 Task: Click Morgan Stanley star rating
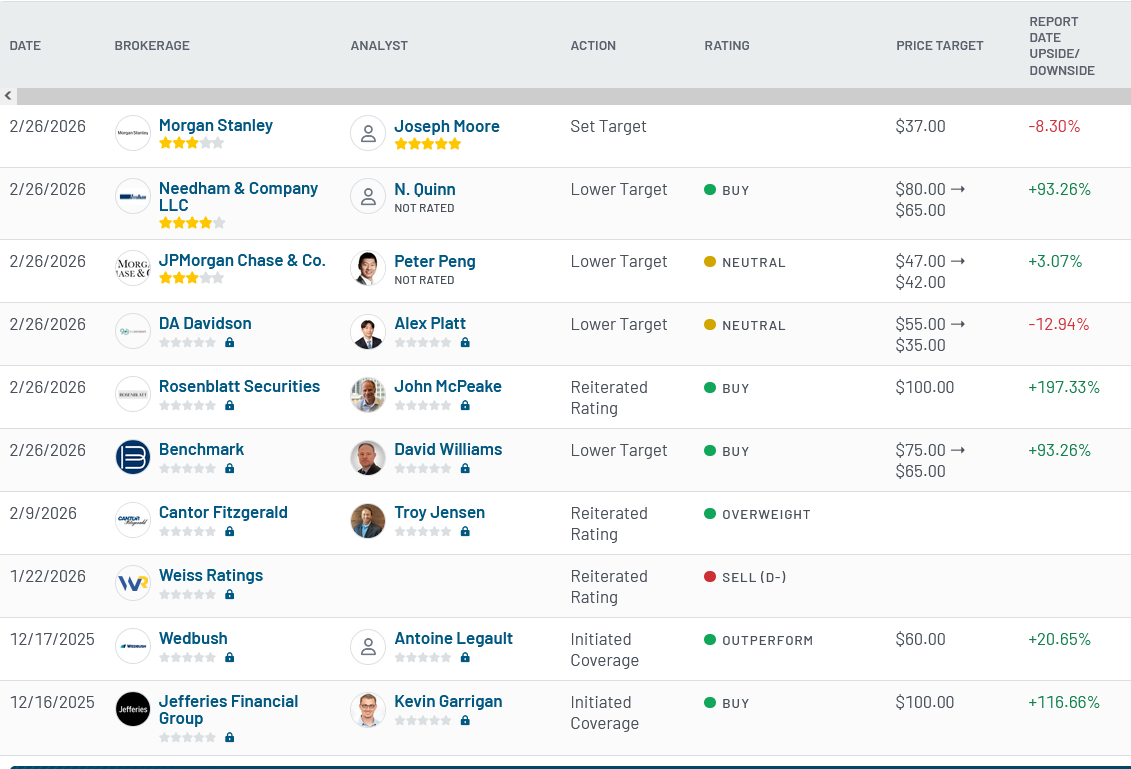(191, 143)
